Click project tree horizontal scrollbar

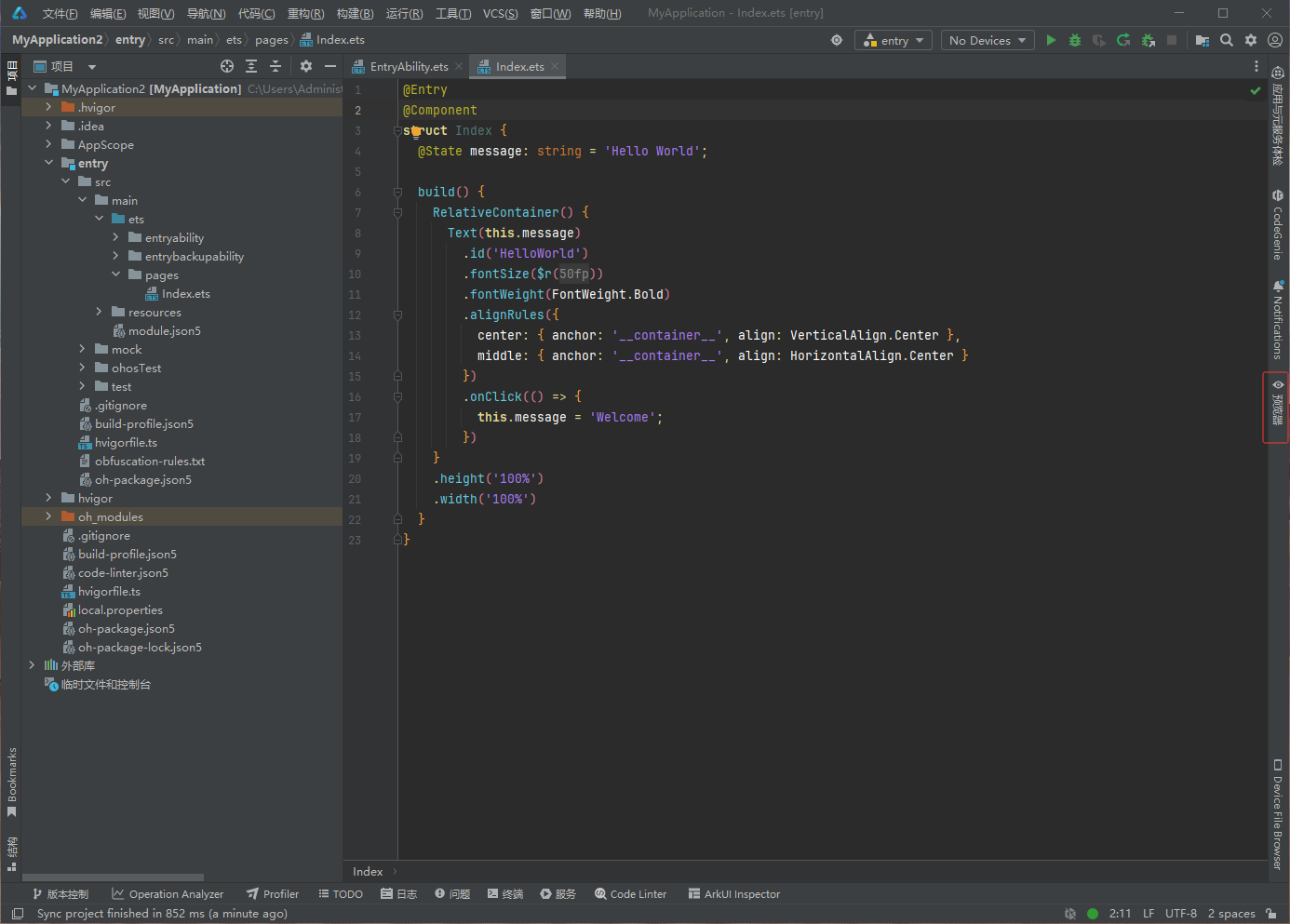point(113,877)
